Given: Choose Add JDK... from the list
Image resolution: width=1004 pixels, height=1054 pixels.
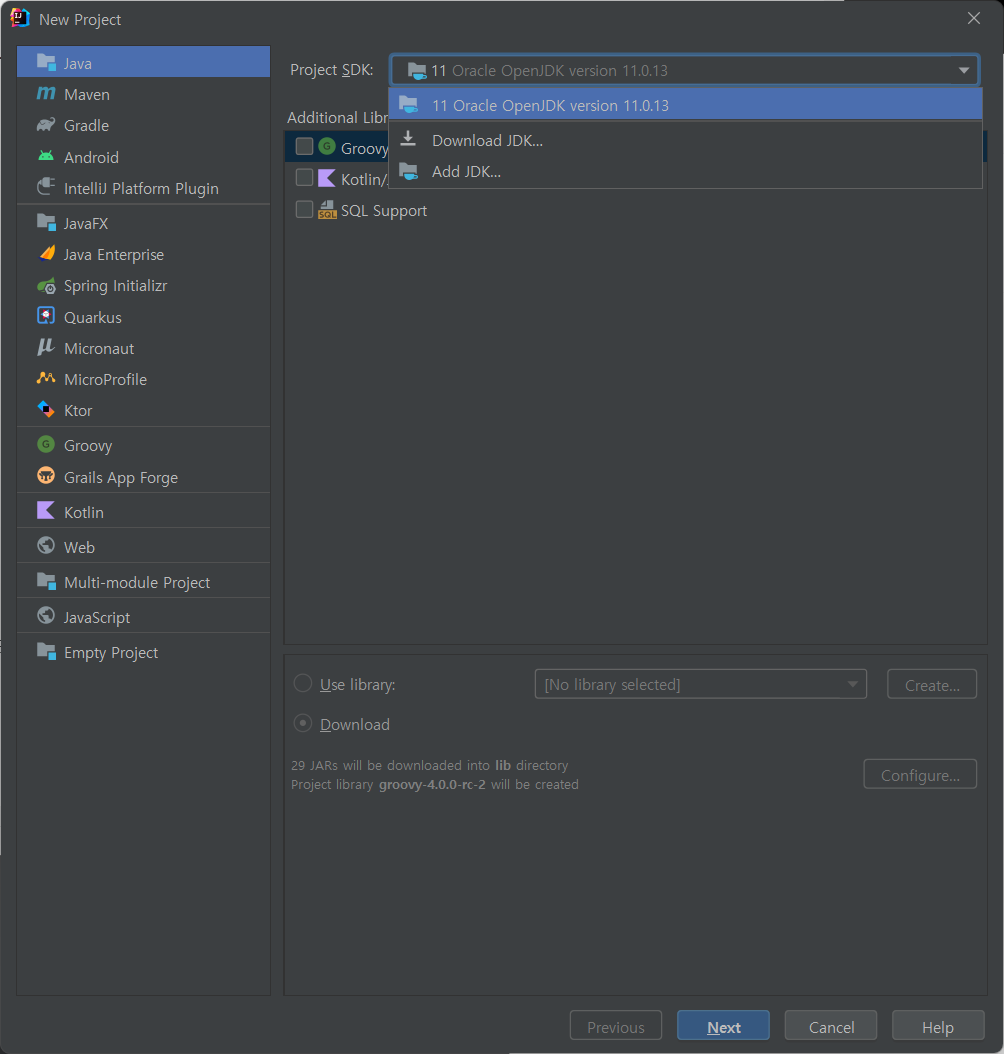Looking at the screenshot, I should [x=685, y=171].
